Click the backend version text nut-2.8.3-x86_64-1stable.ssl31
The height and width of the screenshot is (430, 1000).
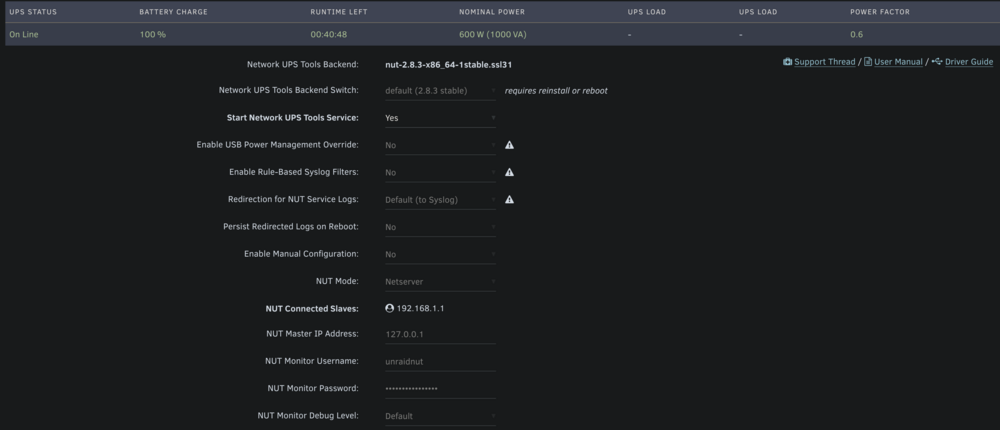(x=448, y=64)
